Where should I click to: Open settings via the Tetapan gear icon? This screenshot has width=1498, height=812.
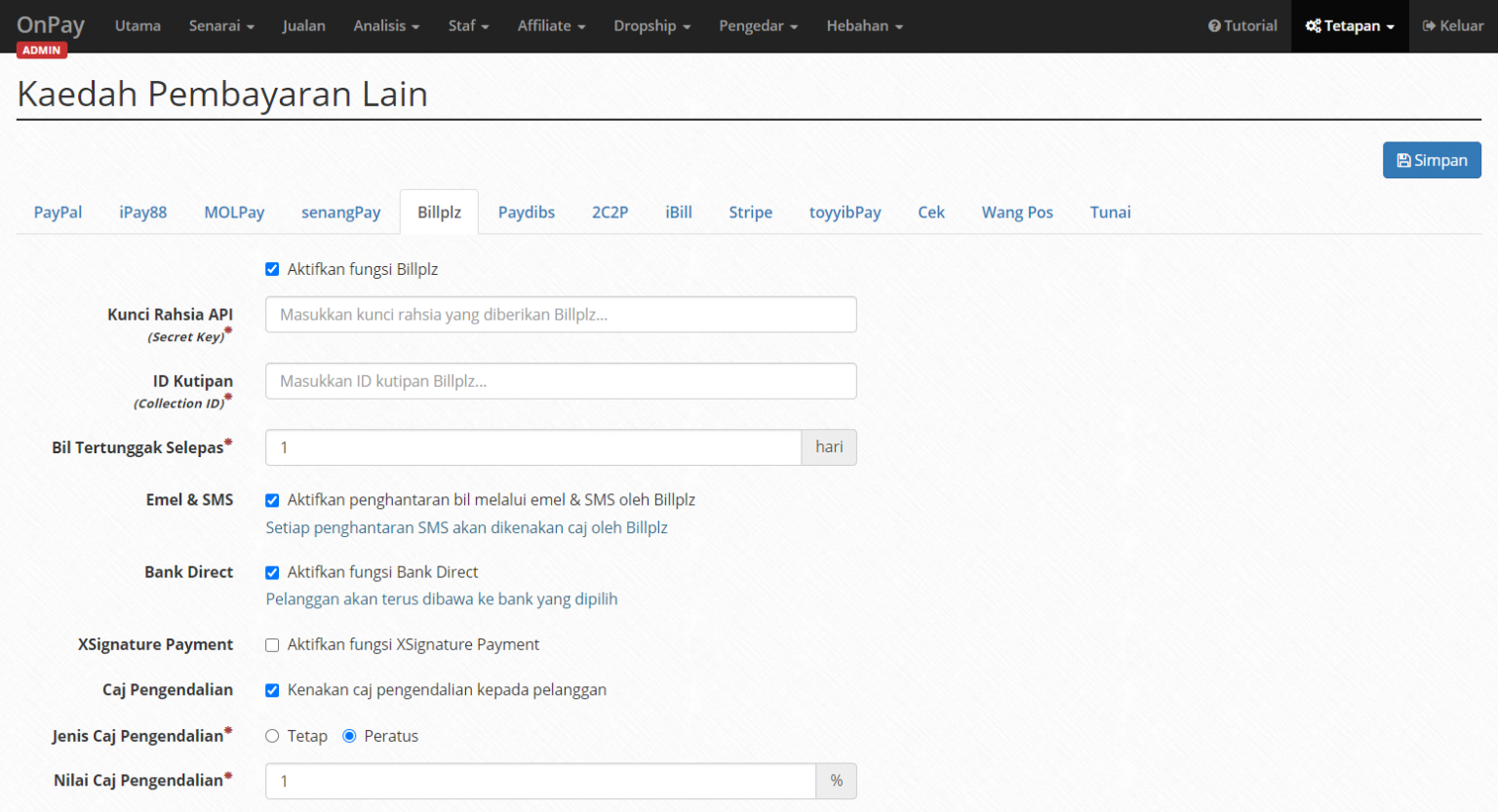pos(1314,25)
